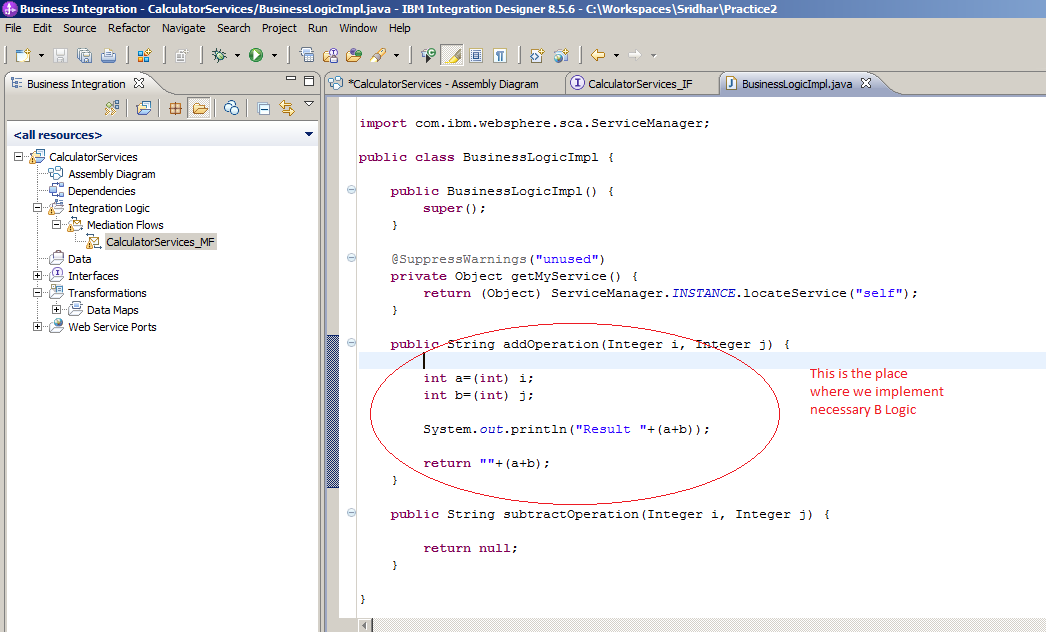
Task: Collapse the source fold for addOperation method
Action: pos(350,343)
